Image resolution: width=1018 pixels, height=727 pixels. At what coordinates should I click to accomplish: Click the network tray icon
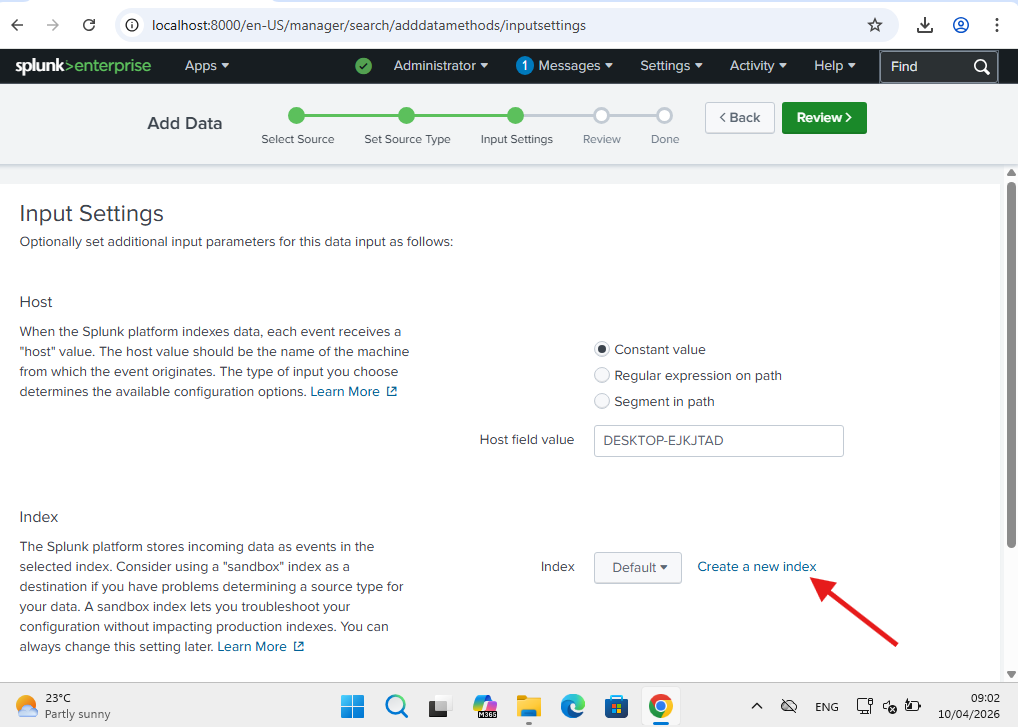point(864,706)
